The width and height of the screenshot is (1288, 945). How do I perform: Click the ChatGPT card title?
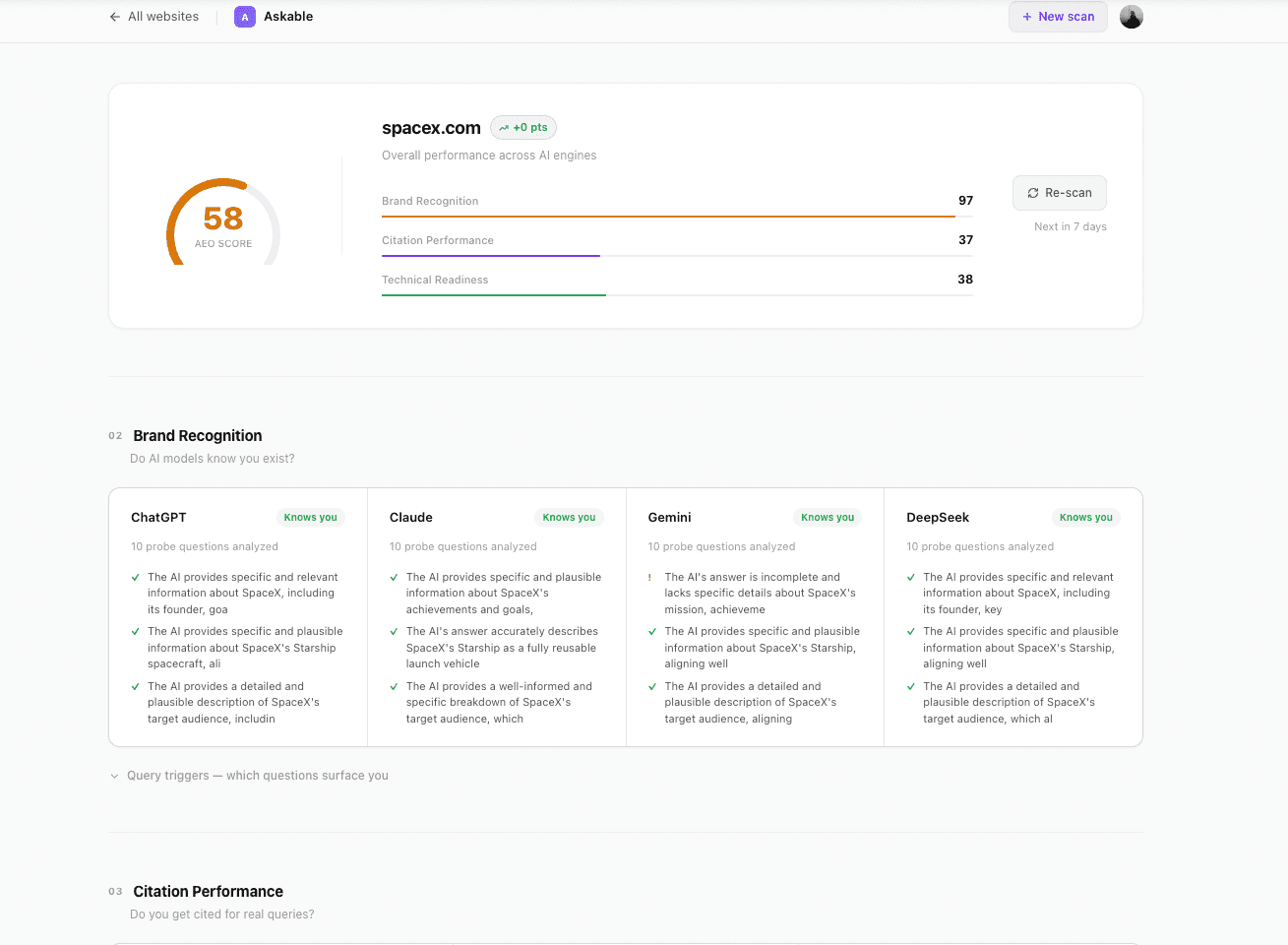158,518
